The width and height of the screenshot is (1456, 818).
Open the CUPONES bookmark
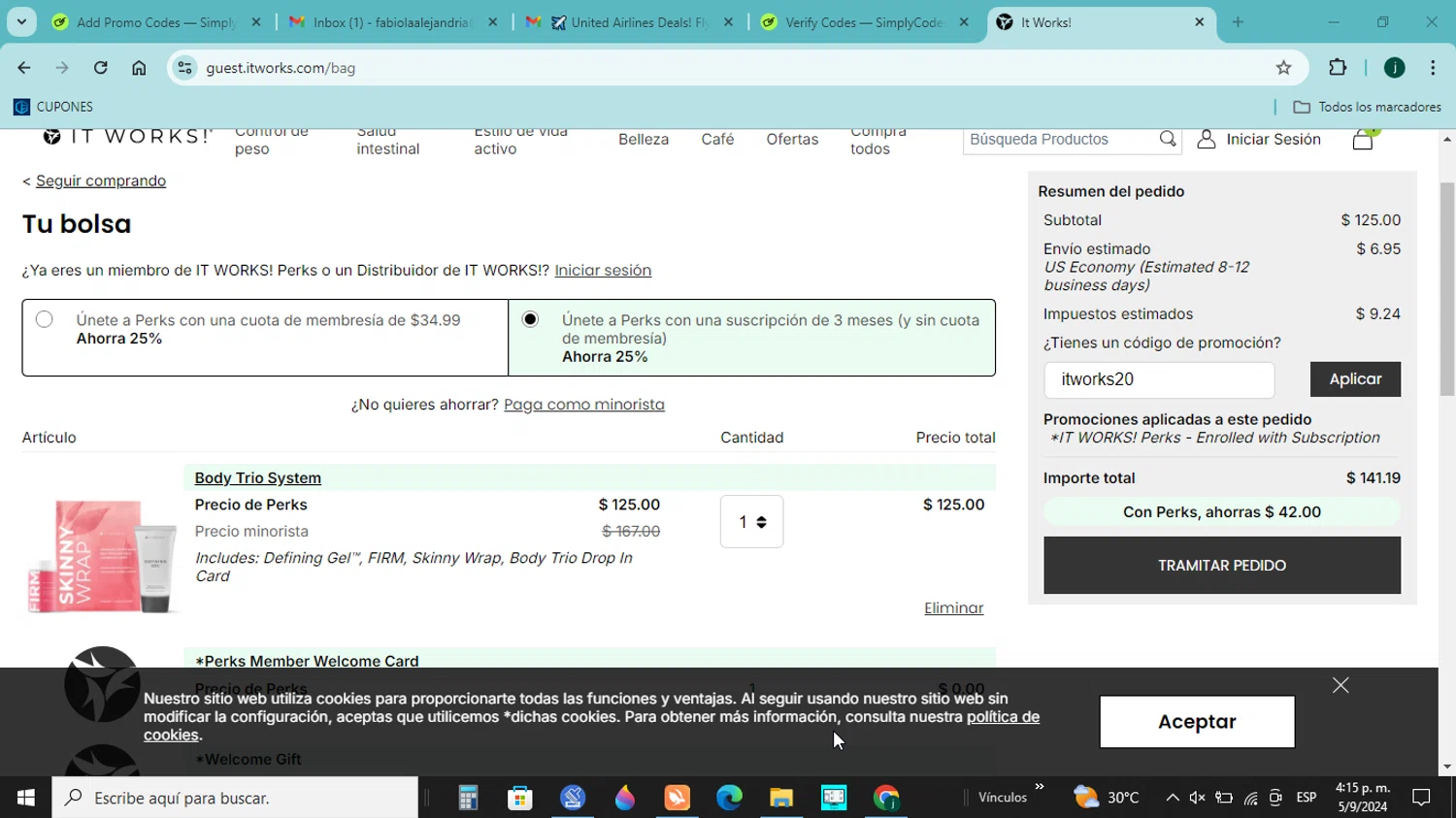(x=53, y=107)
